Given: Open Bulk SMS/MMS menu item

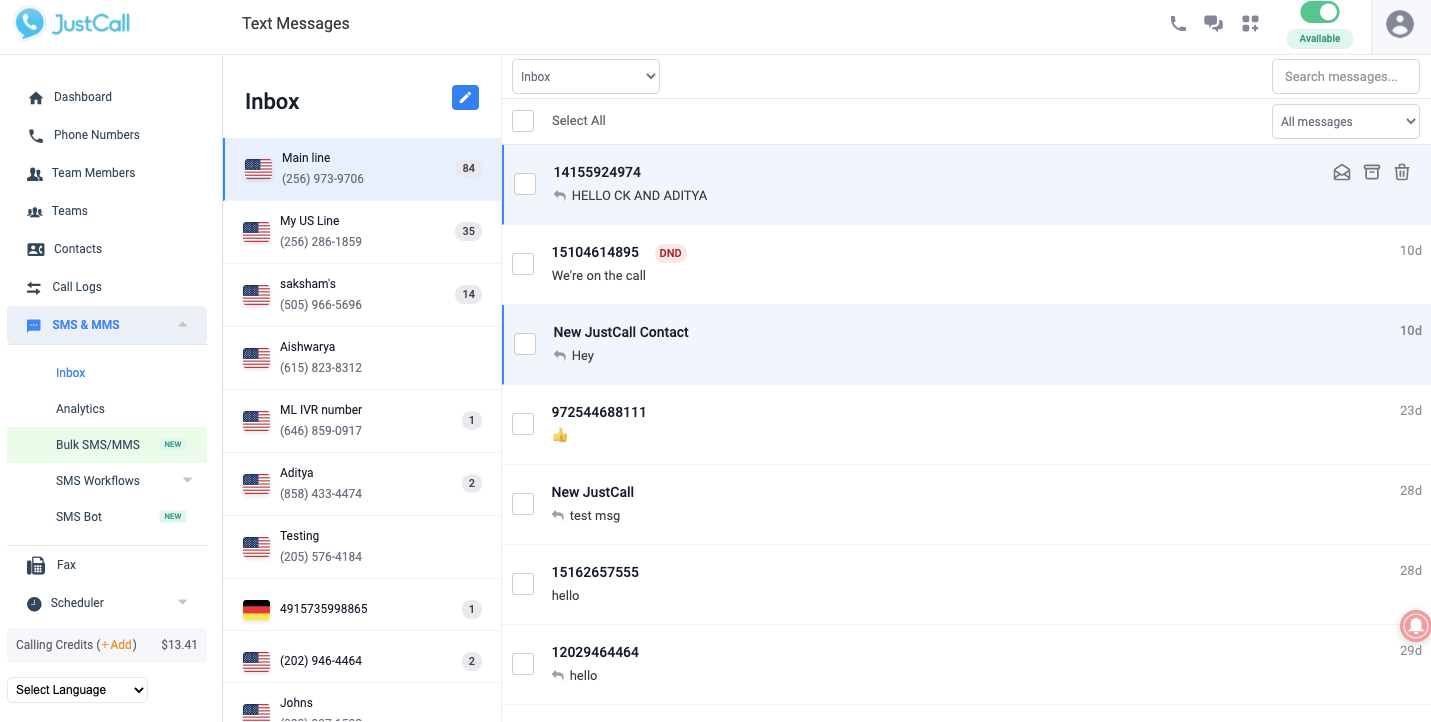Looking at the screenshot, I should coord(98,445).
